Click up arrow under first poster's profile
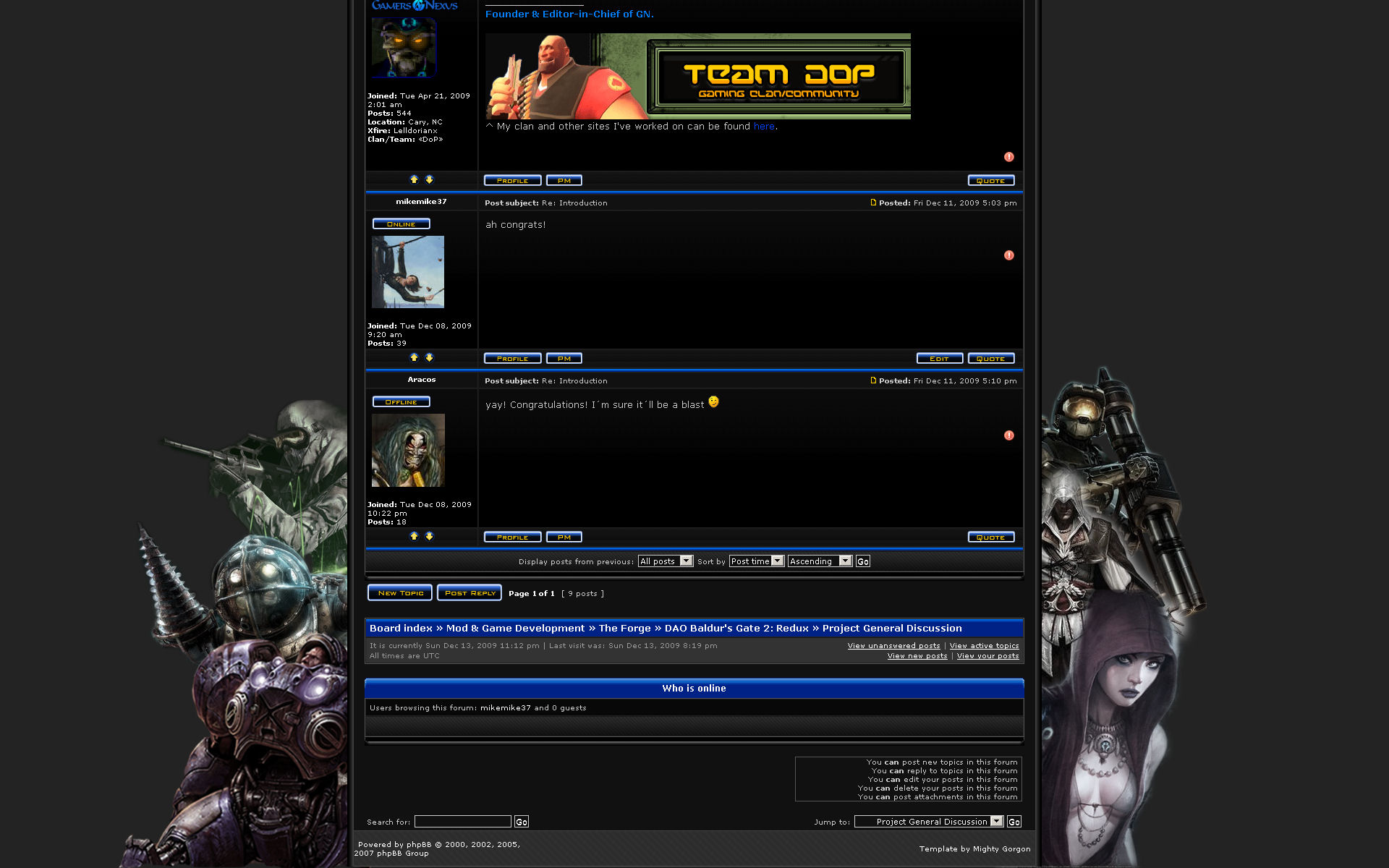This screenshot has width=1389, height=868. click(x=414, y=179)
